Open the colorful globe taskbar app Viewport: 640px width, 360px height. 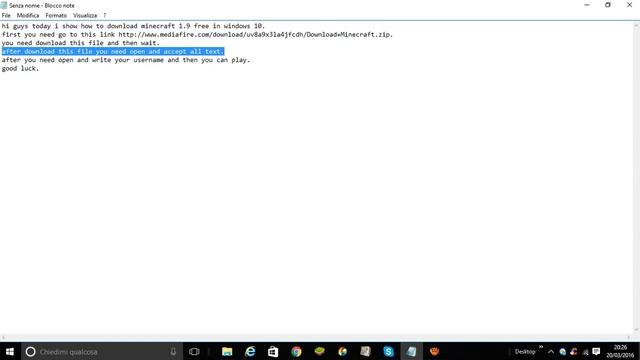point(342,351)
